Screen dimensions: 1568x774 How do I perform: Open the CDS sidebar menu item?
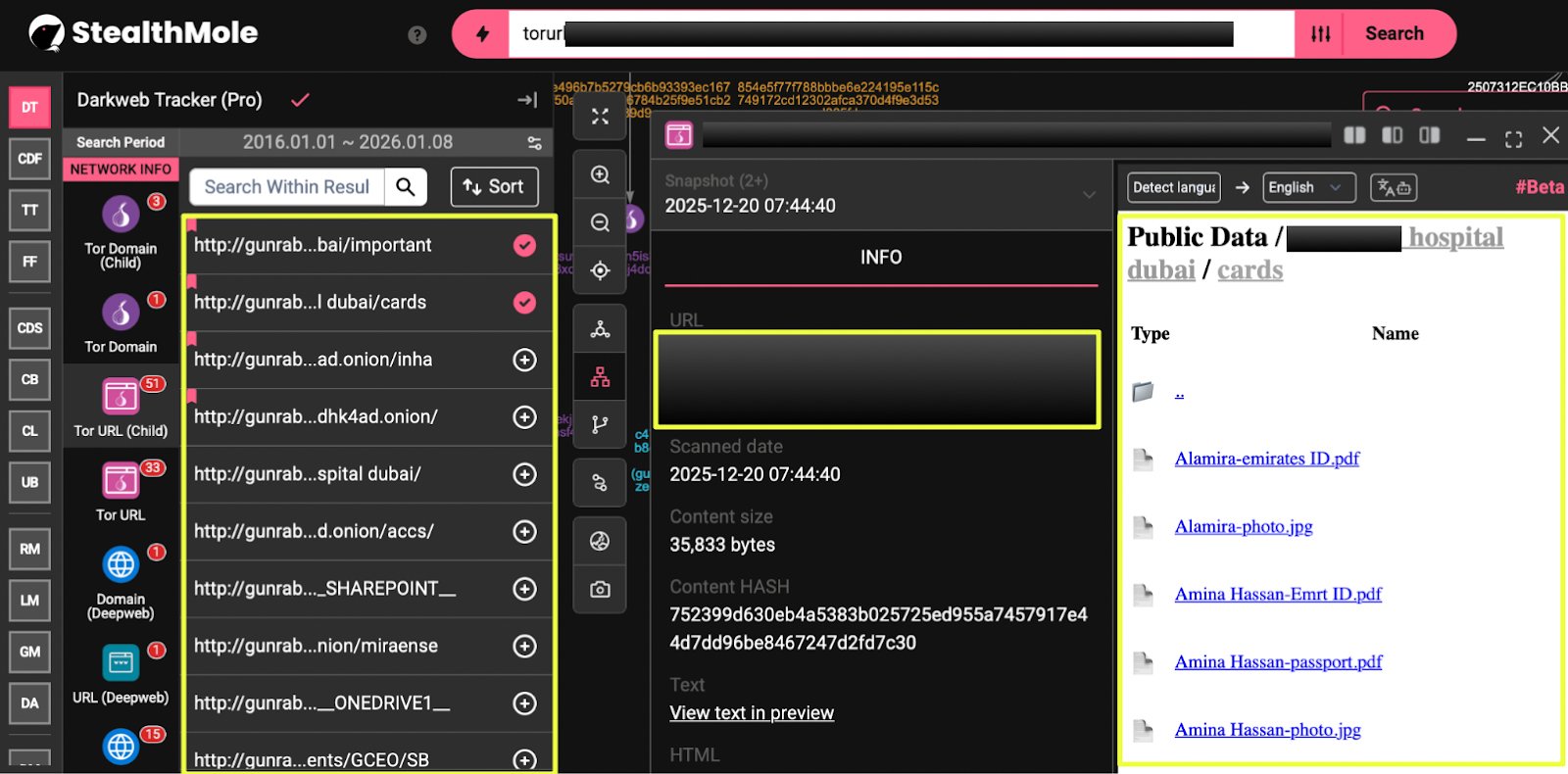click(29, 328)
